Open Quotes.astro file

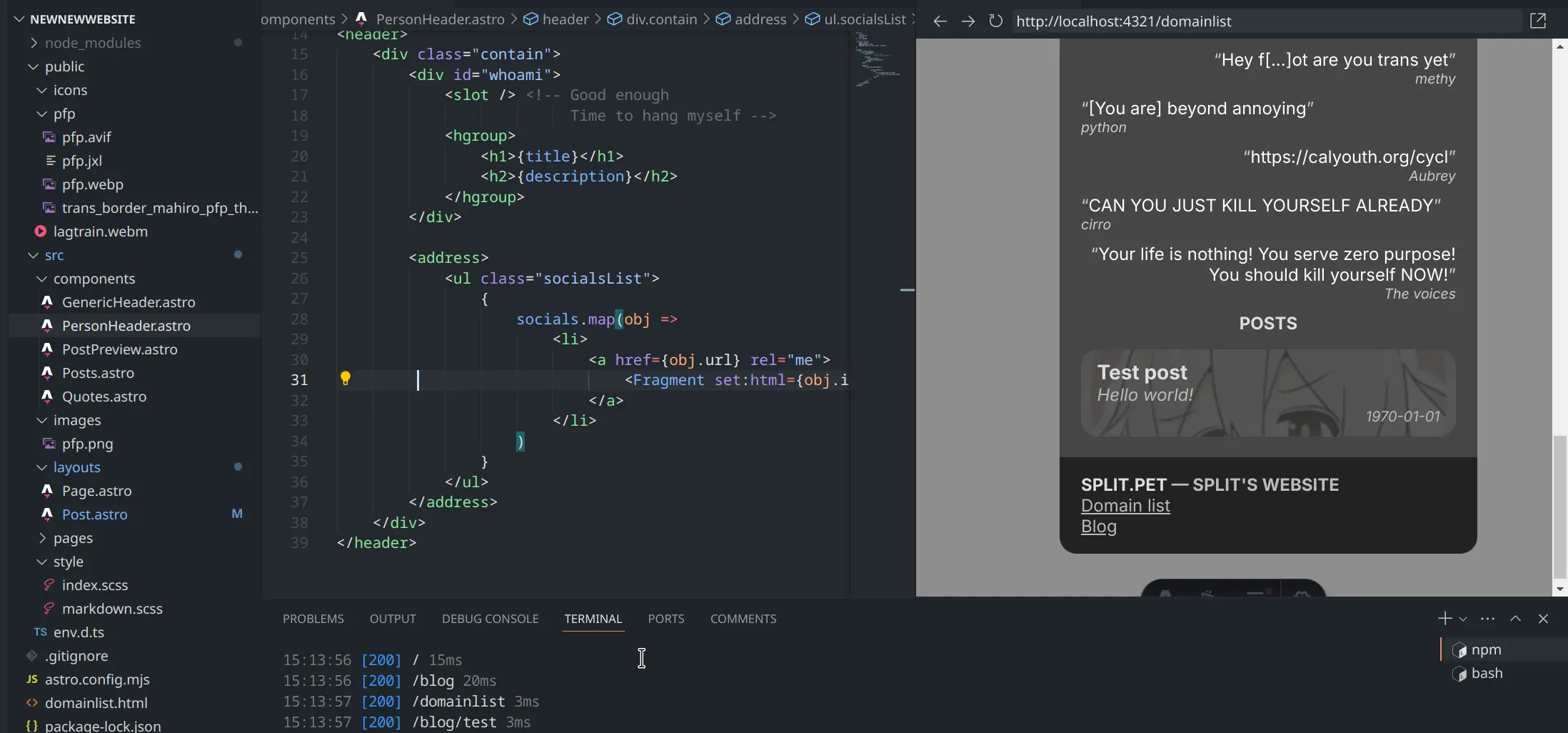tap(134, 397)
